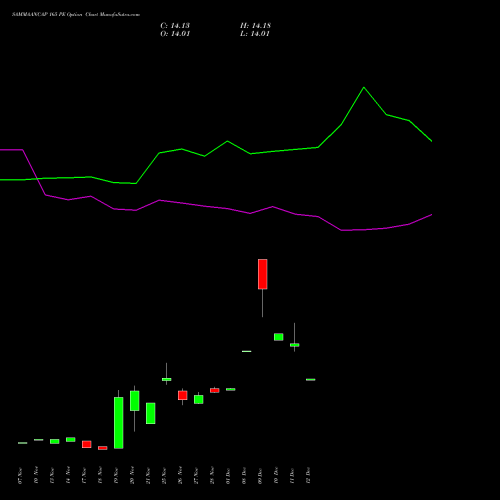Screen dimensions: 500x500
Task: Click the 19 Nov date label
Action: tap(116, 476)
